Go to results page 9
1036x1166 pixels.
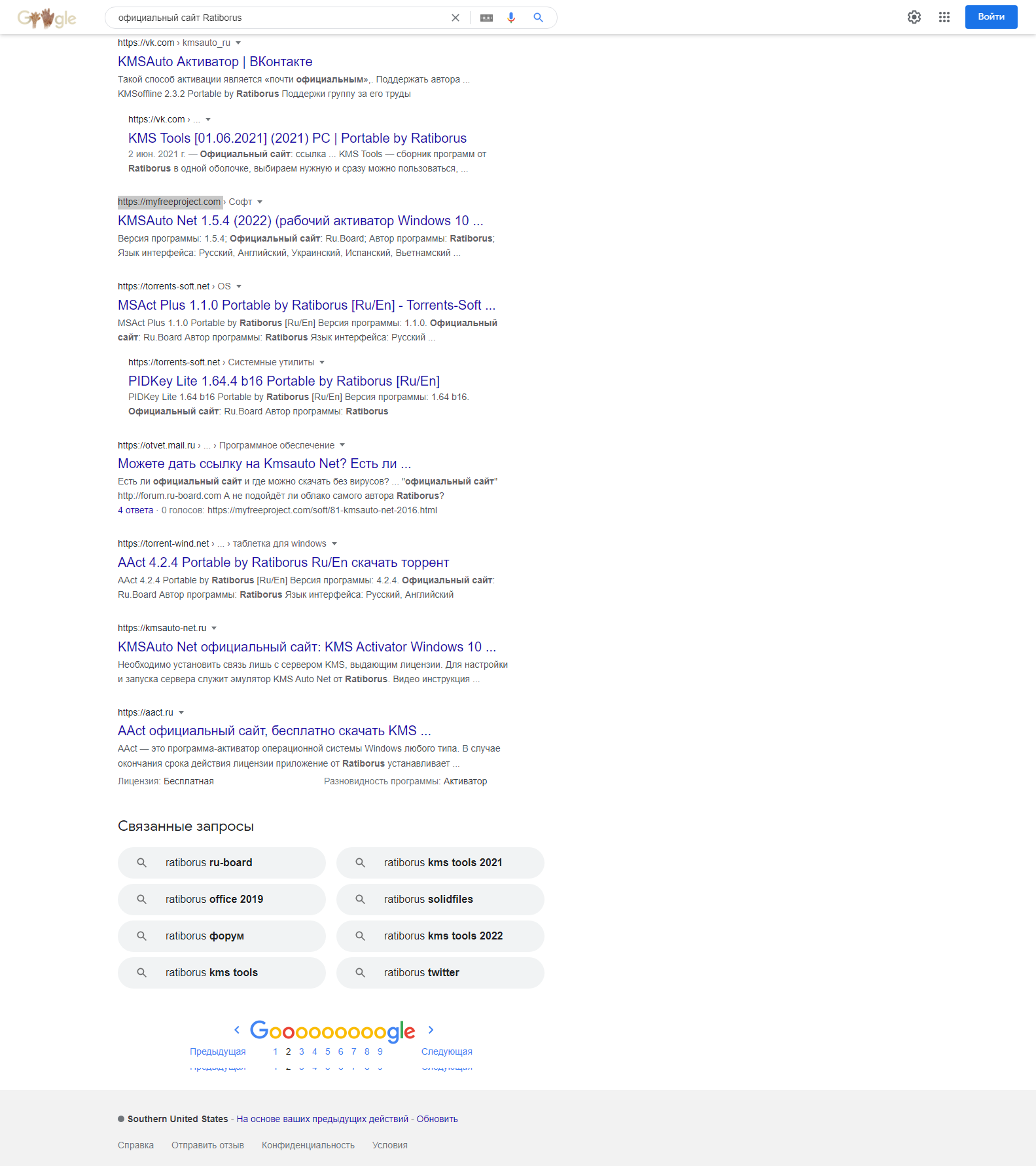[380, 1052]
